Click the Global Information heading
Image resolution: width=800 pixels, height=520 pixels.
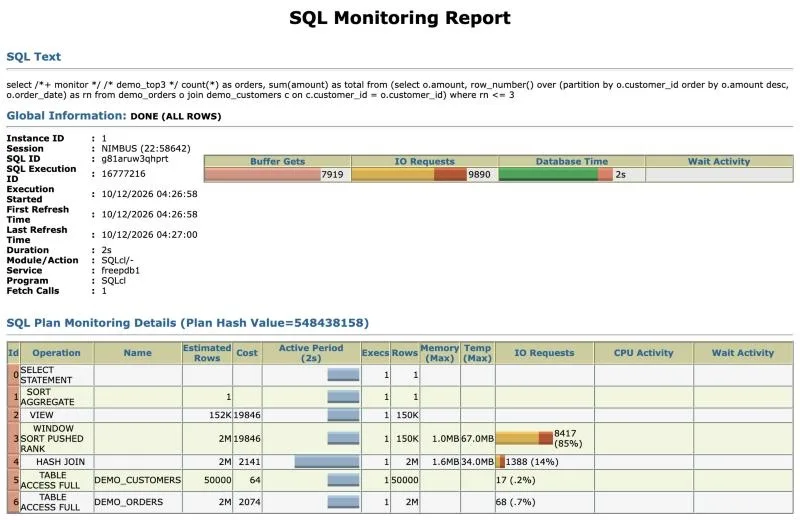point(66,116)
